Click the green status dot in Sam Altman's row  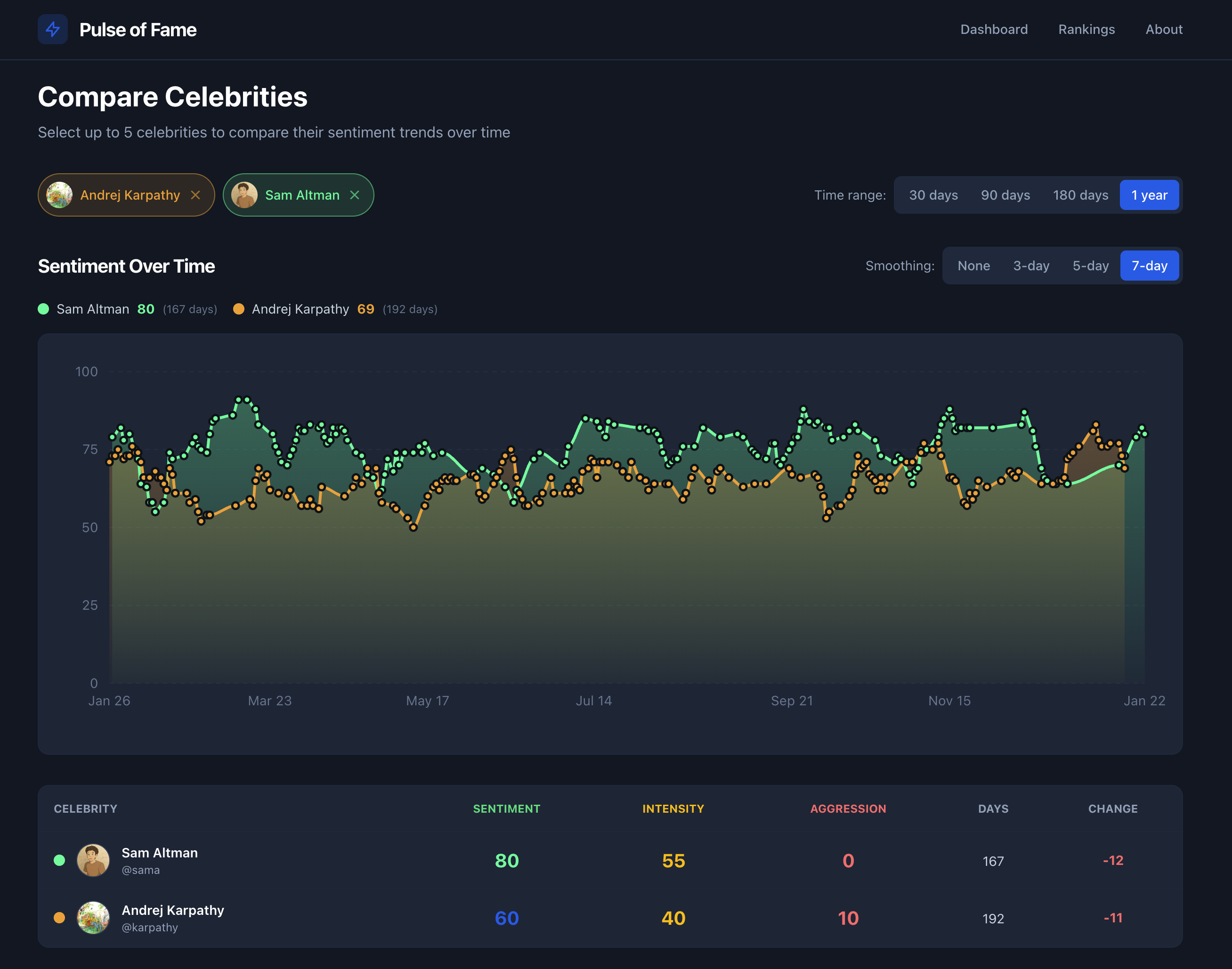(60, 860)
